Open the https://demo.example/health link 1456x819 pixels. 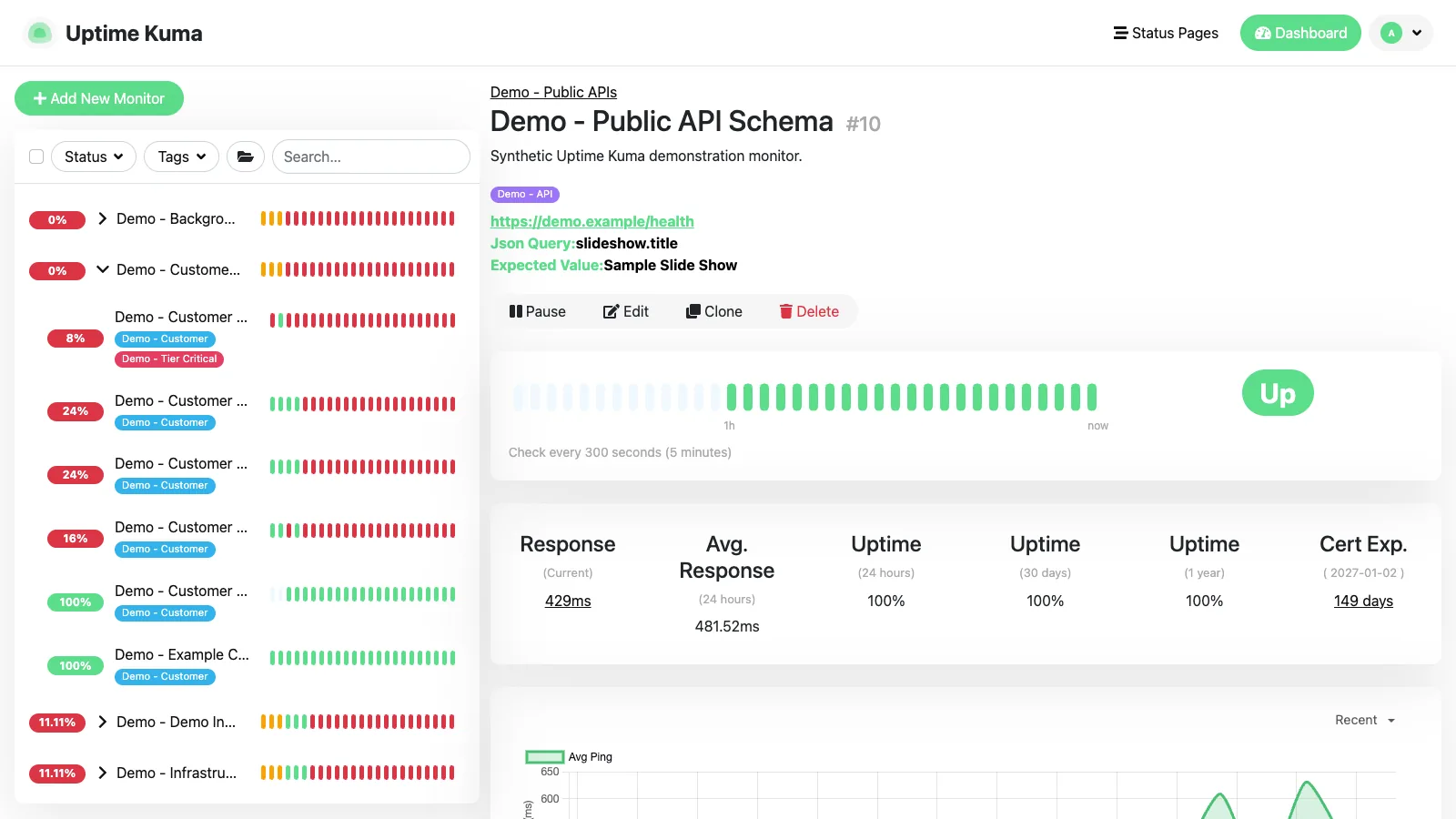coord(592,221)
